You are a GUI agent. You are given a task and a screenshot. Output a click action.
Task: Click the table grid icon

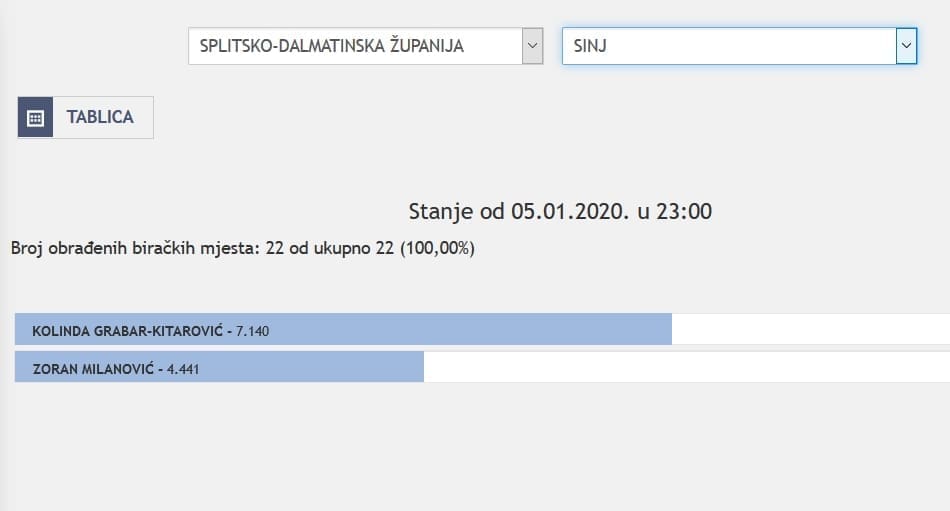click(35, 117)
